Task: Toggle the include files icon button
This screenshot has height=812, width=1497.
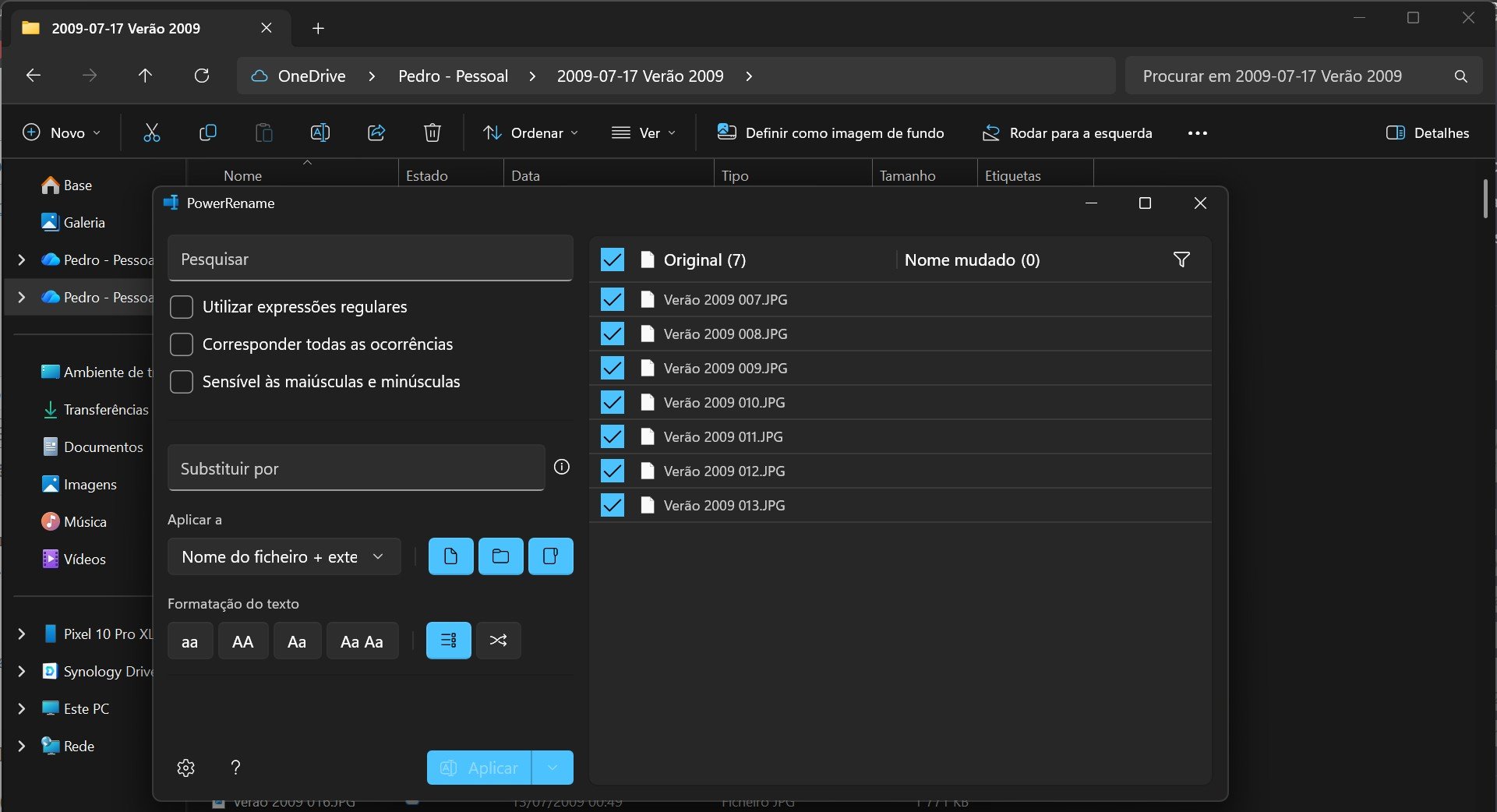Action: pos(450,556)
